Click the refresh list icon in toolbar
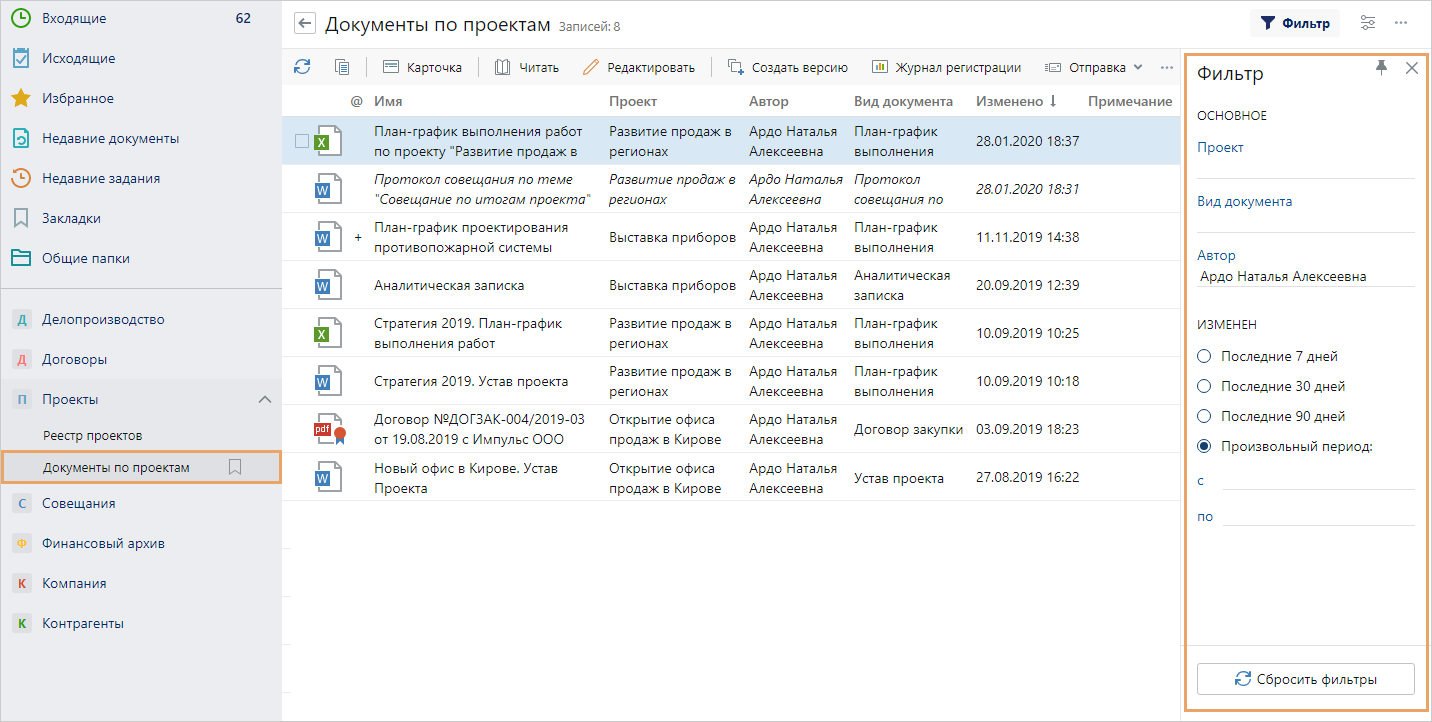 tap(302, 67)
